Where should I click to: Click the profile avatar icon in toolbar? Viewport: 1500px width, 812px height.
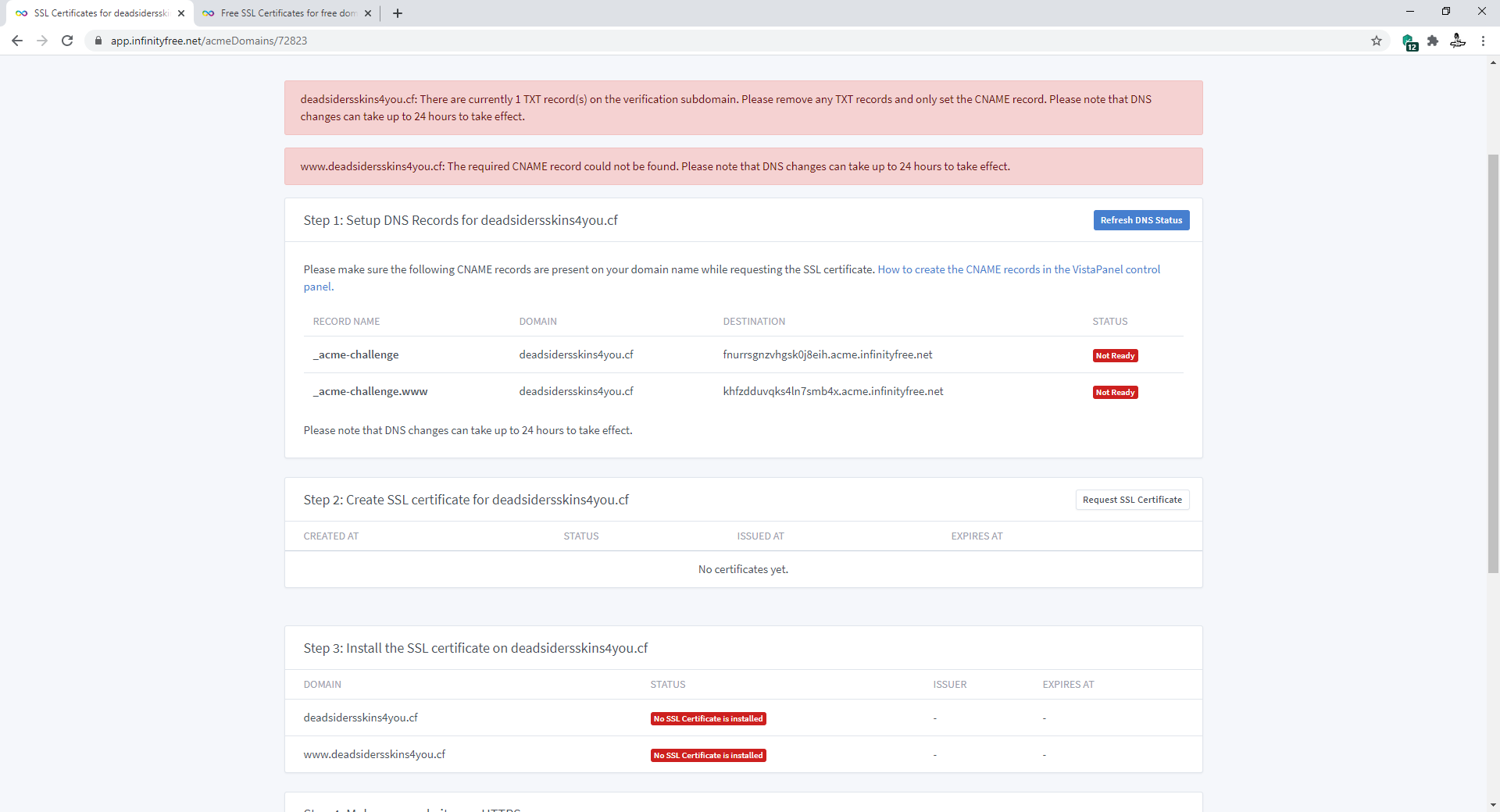pos(1458,41)
